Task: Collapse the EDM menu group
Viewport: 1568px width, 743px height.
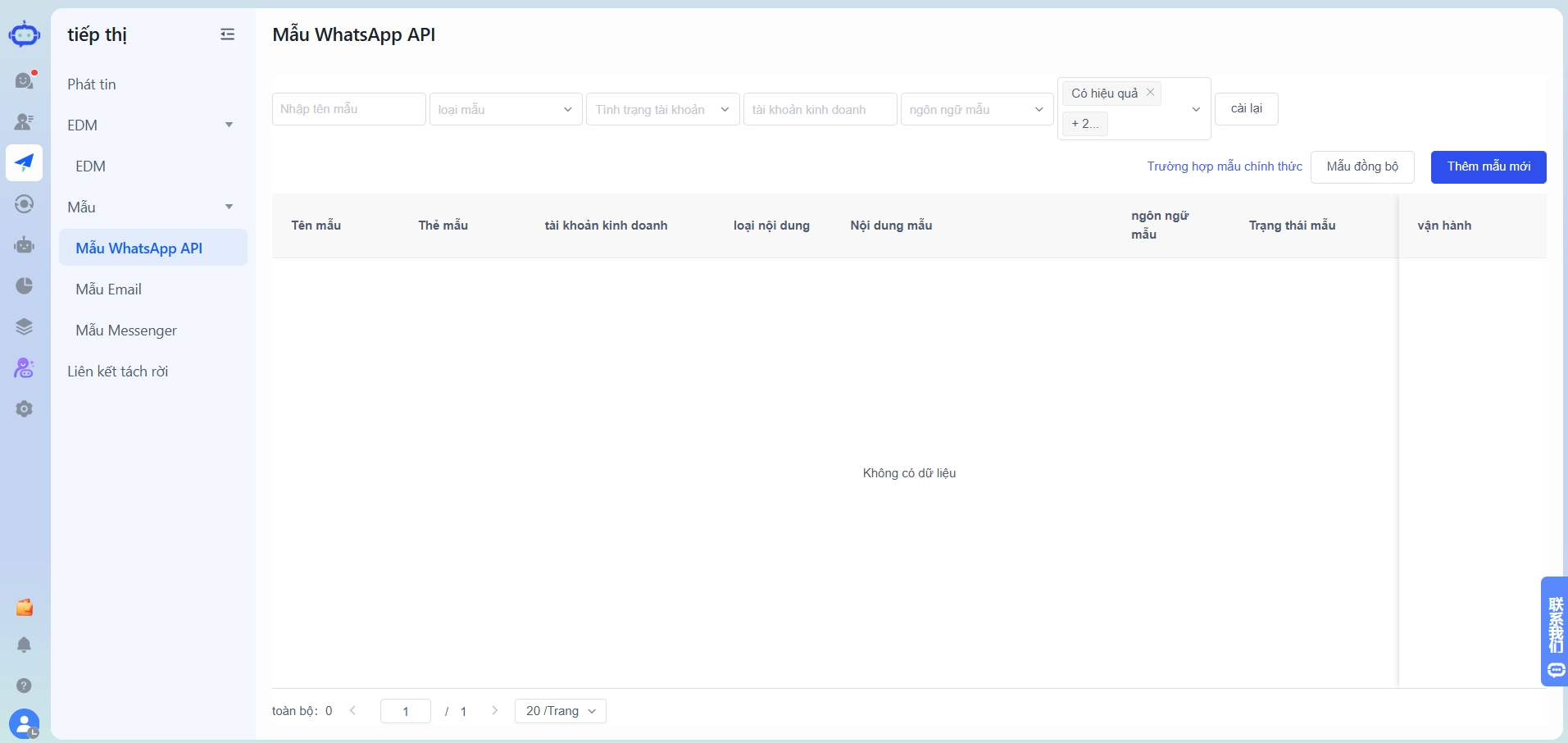Action: 230,125
